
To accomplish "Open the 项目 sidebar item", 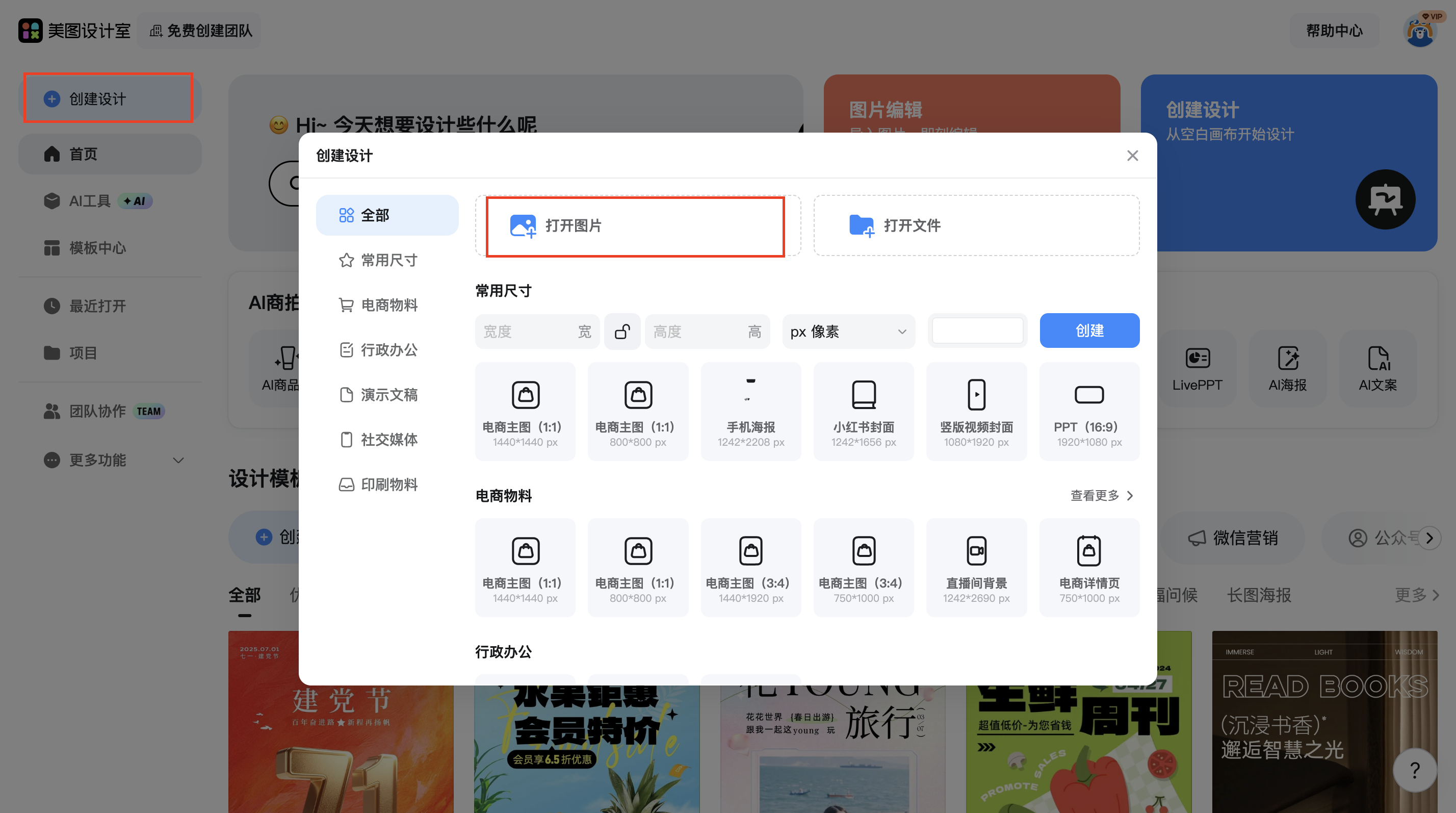I will 83,353.
